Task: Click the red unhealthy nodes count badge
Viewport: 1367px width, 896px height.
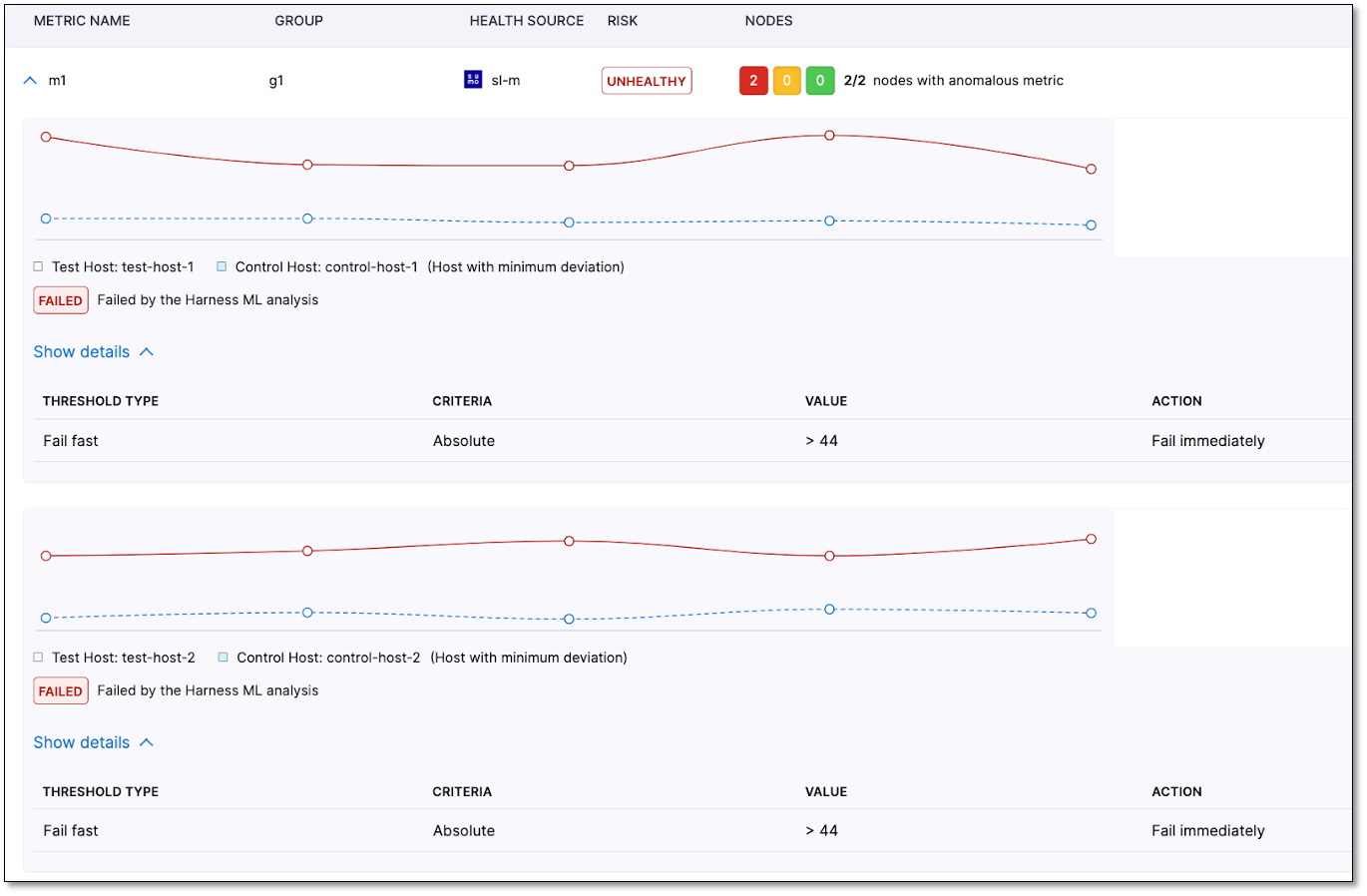Action: [x=753, y=81]
